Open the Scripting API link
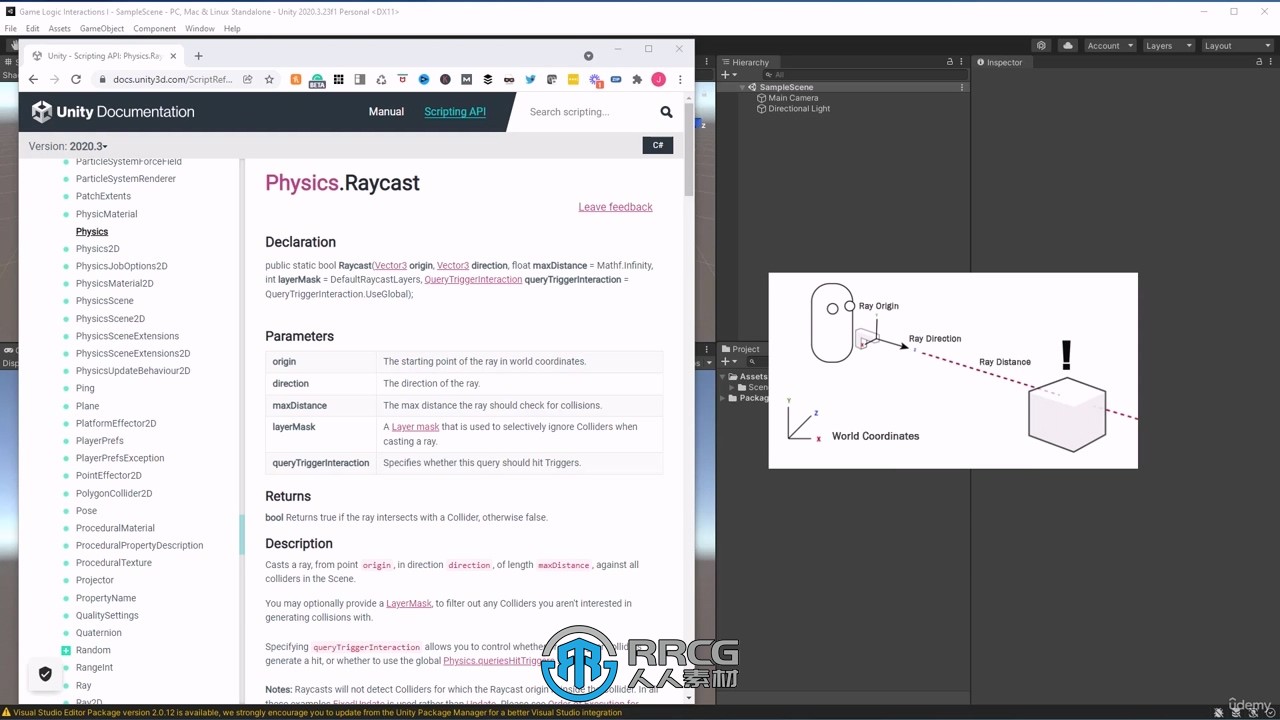1280x720 pixels. [455, 112]
